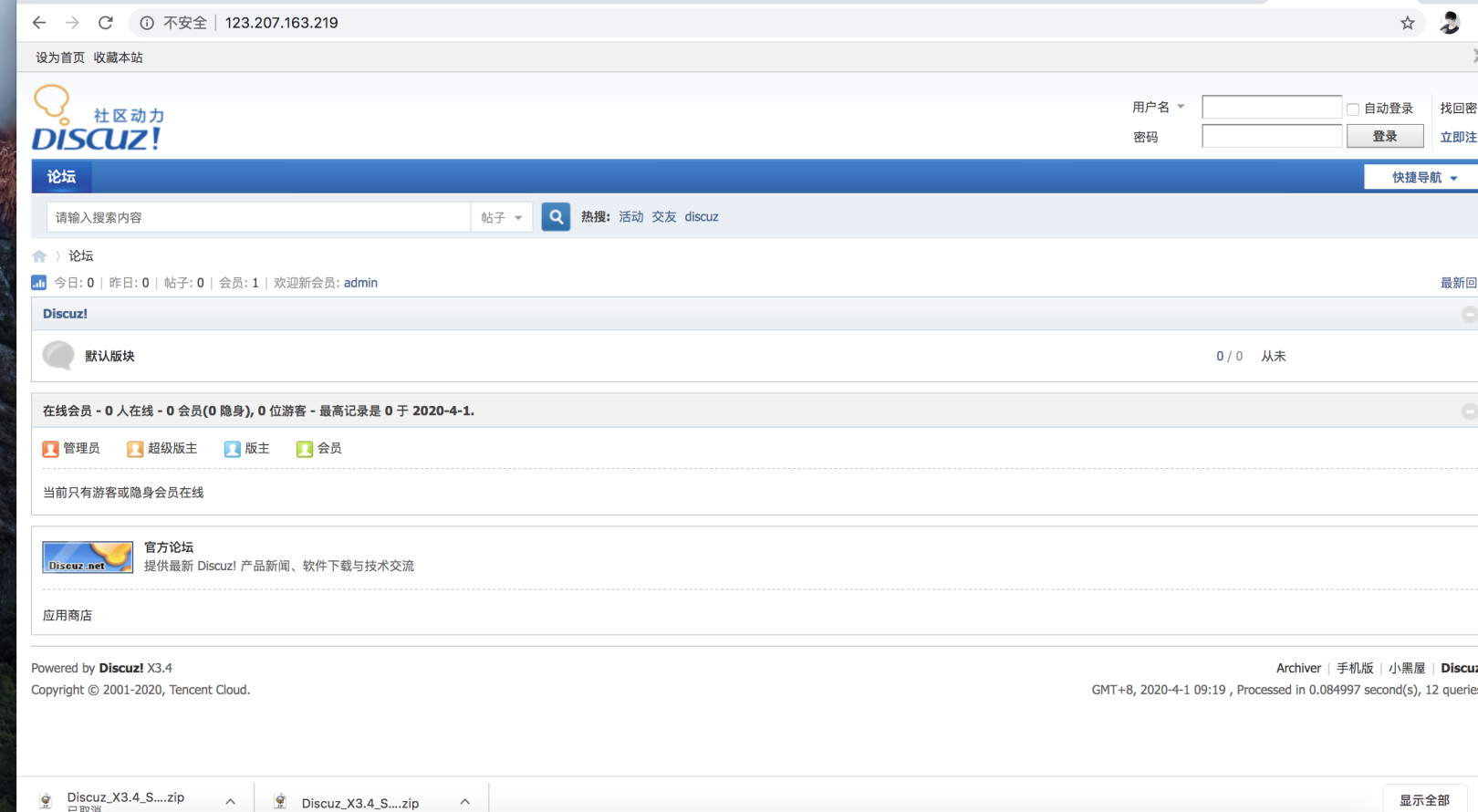Click 论坛 in the breadcrumb
The height and width of the screenshot is (812, 1478).
pos(81,256)
